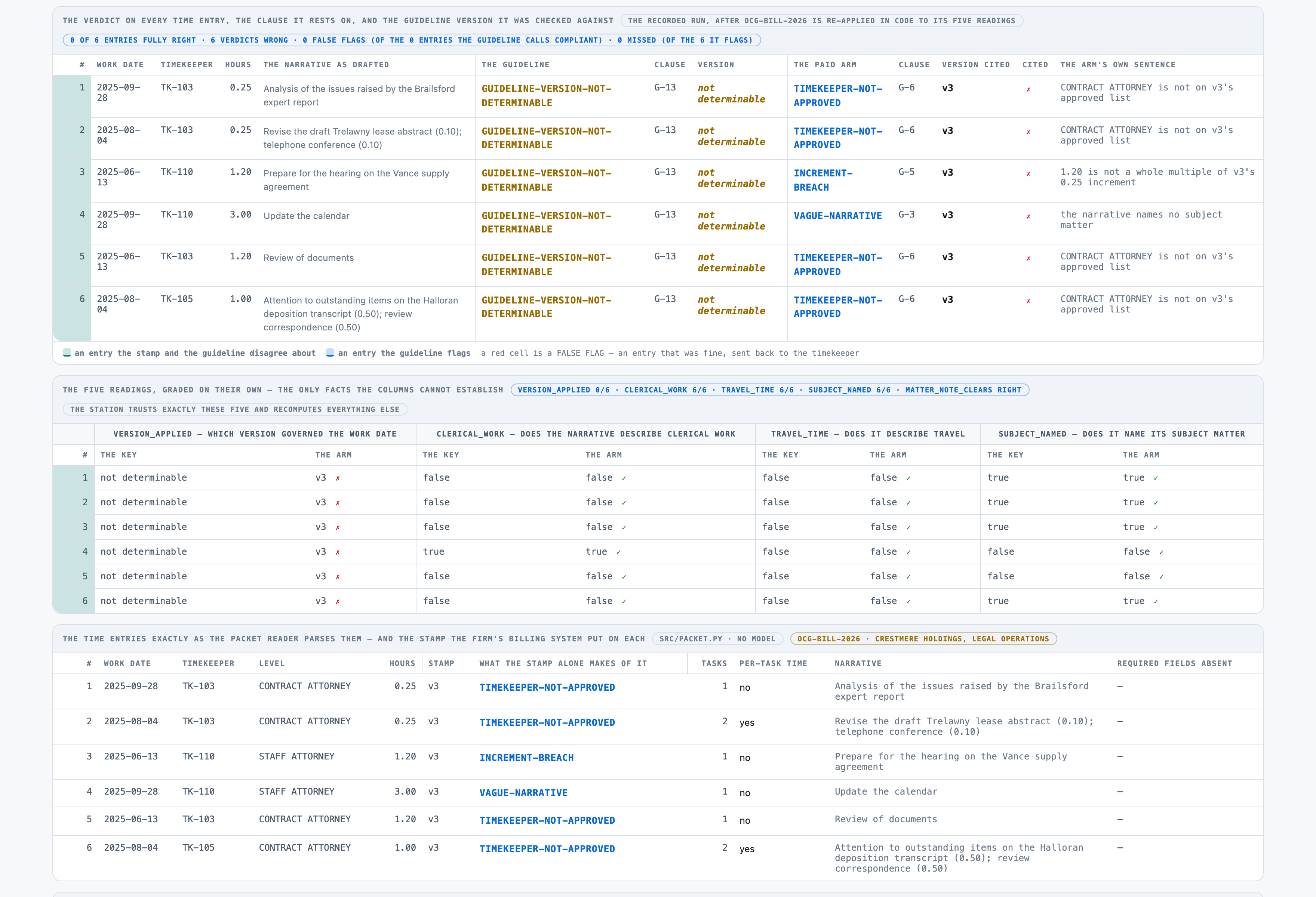Click the REQUIRED FIELDS ABSENT column header
1316x897 pixels.
(1174, 663)
